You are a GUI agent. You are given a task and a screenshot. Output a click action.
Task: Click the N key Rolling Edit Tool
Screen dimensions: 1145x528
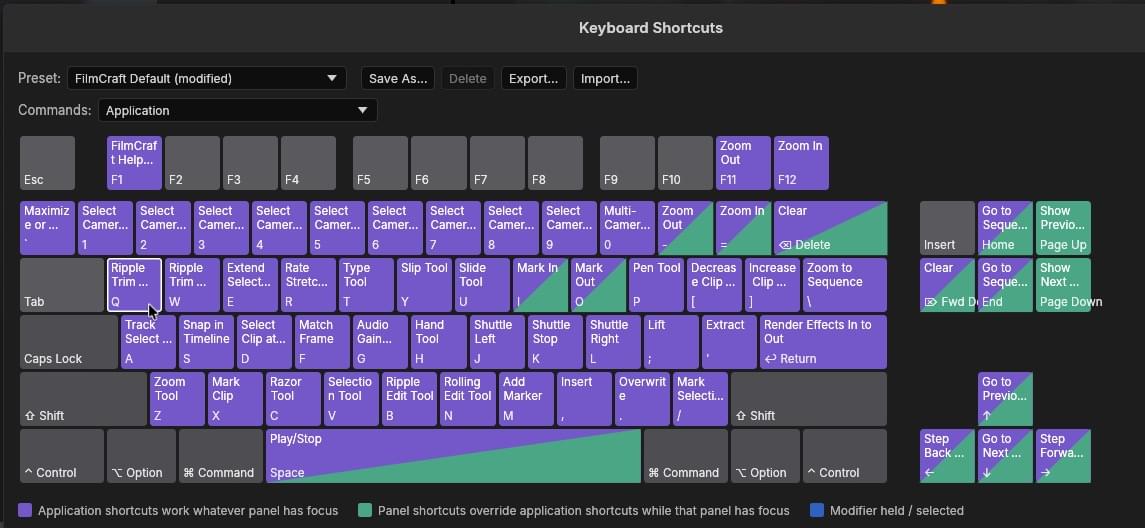[x=467, y=399]
